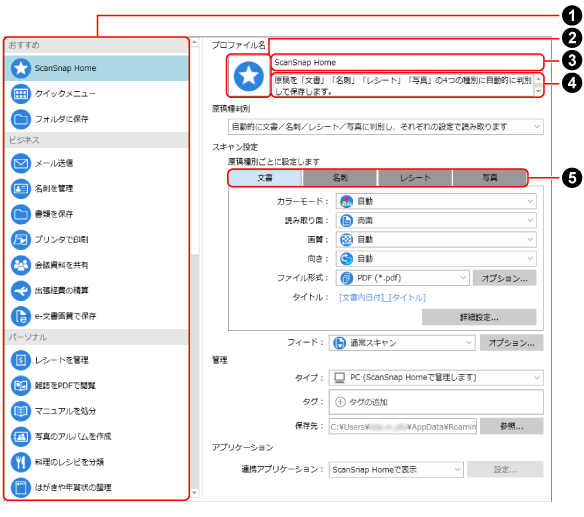Switch to the レシート tab
This screenshot has width=584, height=517.
[415, 178]
